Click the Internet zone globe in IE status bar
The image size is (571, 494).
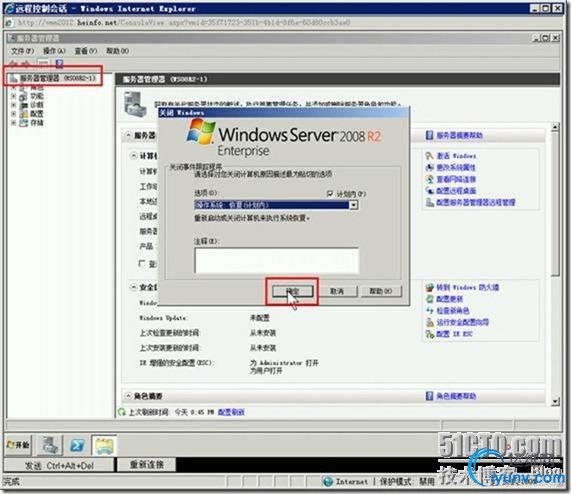[x=328, y=481]
